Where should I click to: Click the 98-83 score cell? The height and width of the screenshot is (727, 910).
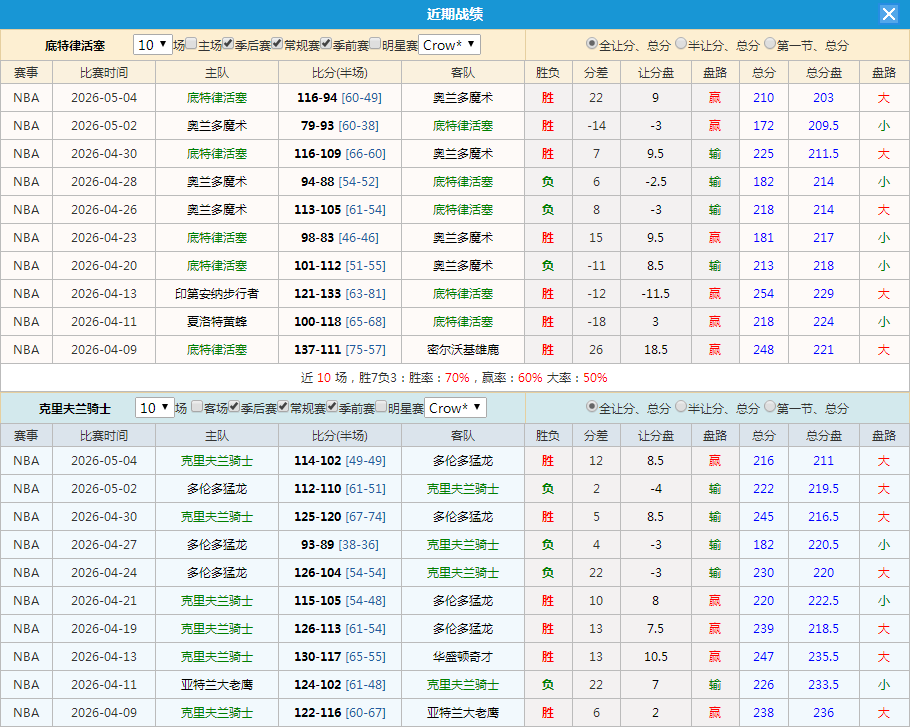[340, 237]
